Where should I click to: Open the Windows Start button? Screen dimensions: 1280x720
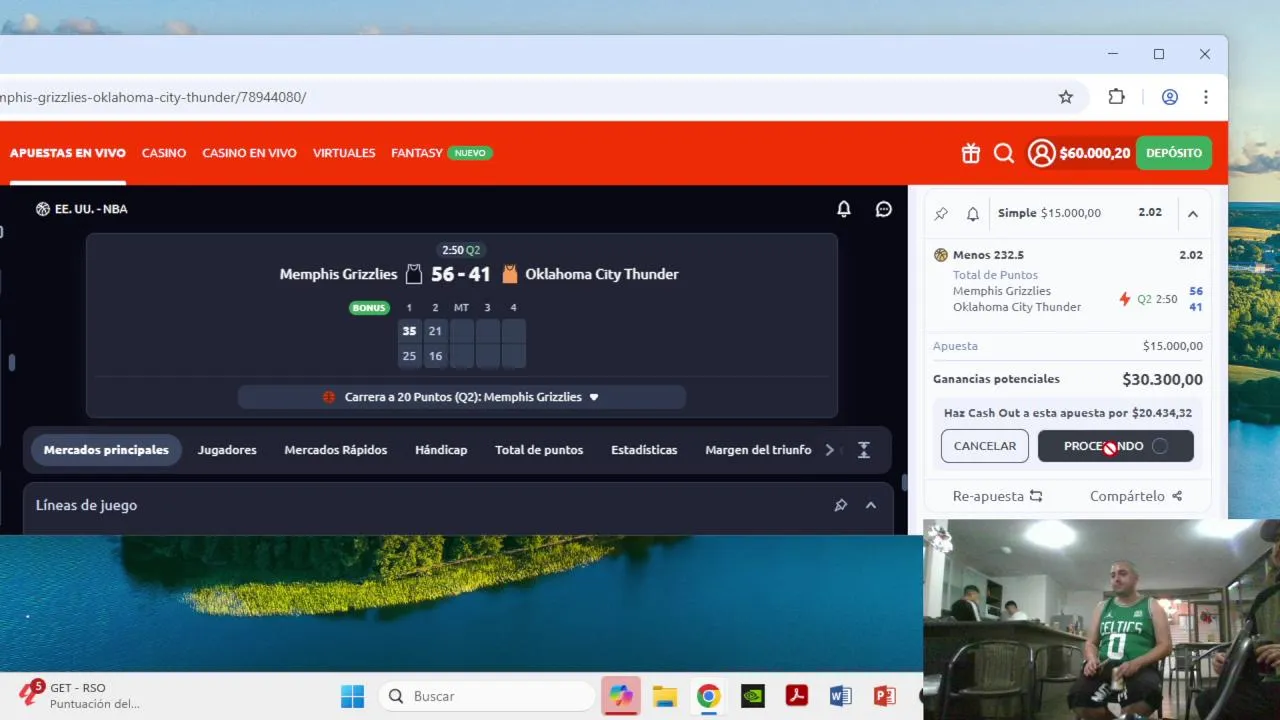pyautogui.click(x=353, y=696)
